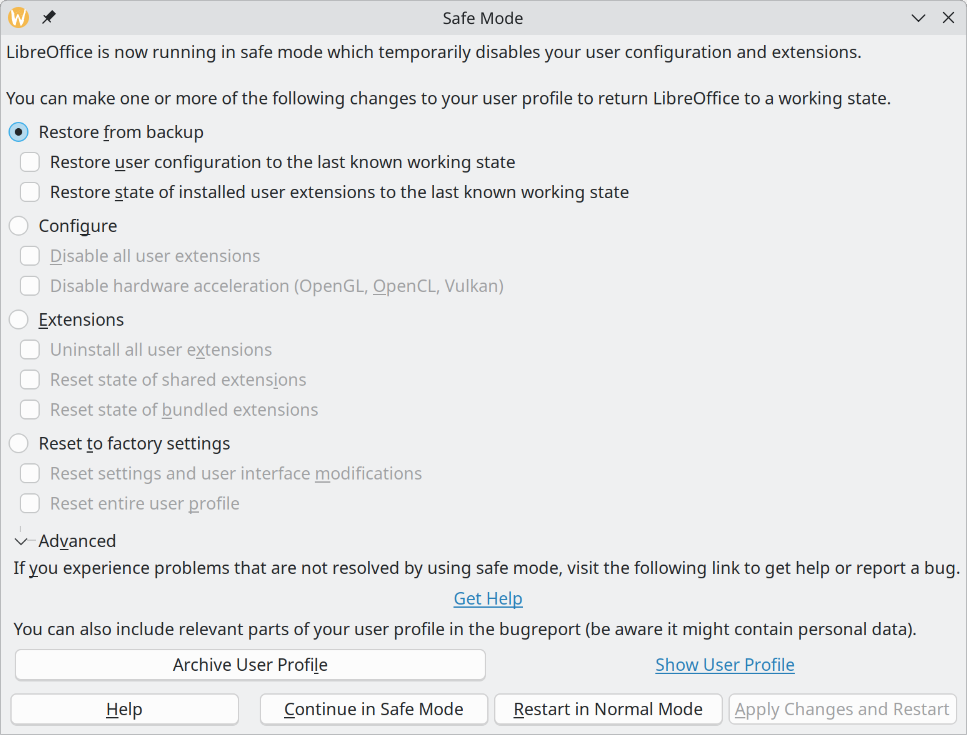This screenshot has width=967, height=735.
Task: Collapse the Advanced expander section
Action: [x=22, y=541]
